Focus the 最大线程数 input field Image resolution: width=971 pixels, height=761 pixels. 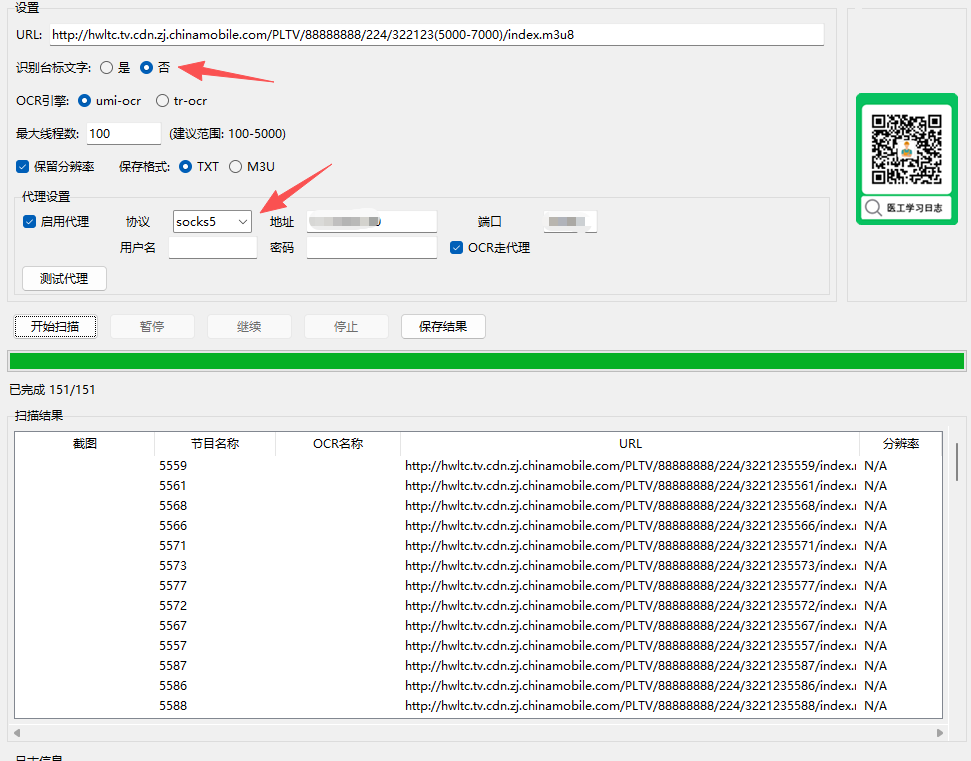123,134
